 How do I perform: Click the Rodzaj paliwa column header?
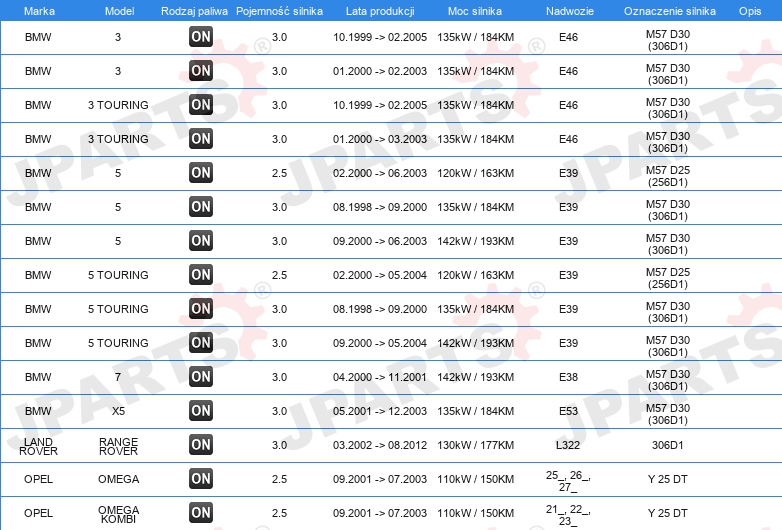tap(194, 11)
